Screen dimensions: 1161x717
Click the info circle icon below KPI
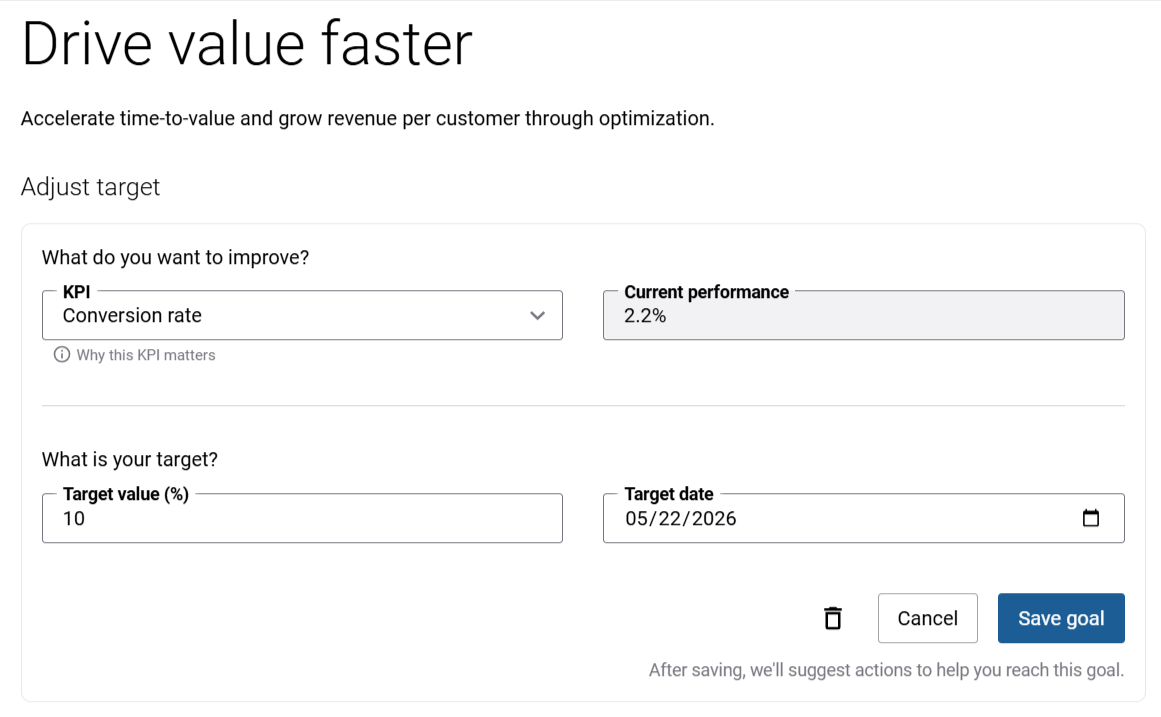(x=62, y=355)
